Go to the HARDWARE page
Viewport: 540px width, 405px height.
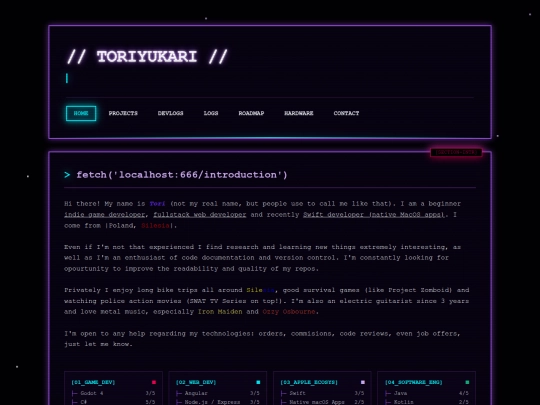pos(299,113)
